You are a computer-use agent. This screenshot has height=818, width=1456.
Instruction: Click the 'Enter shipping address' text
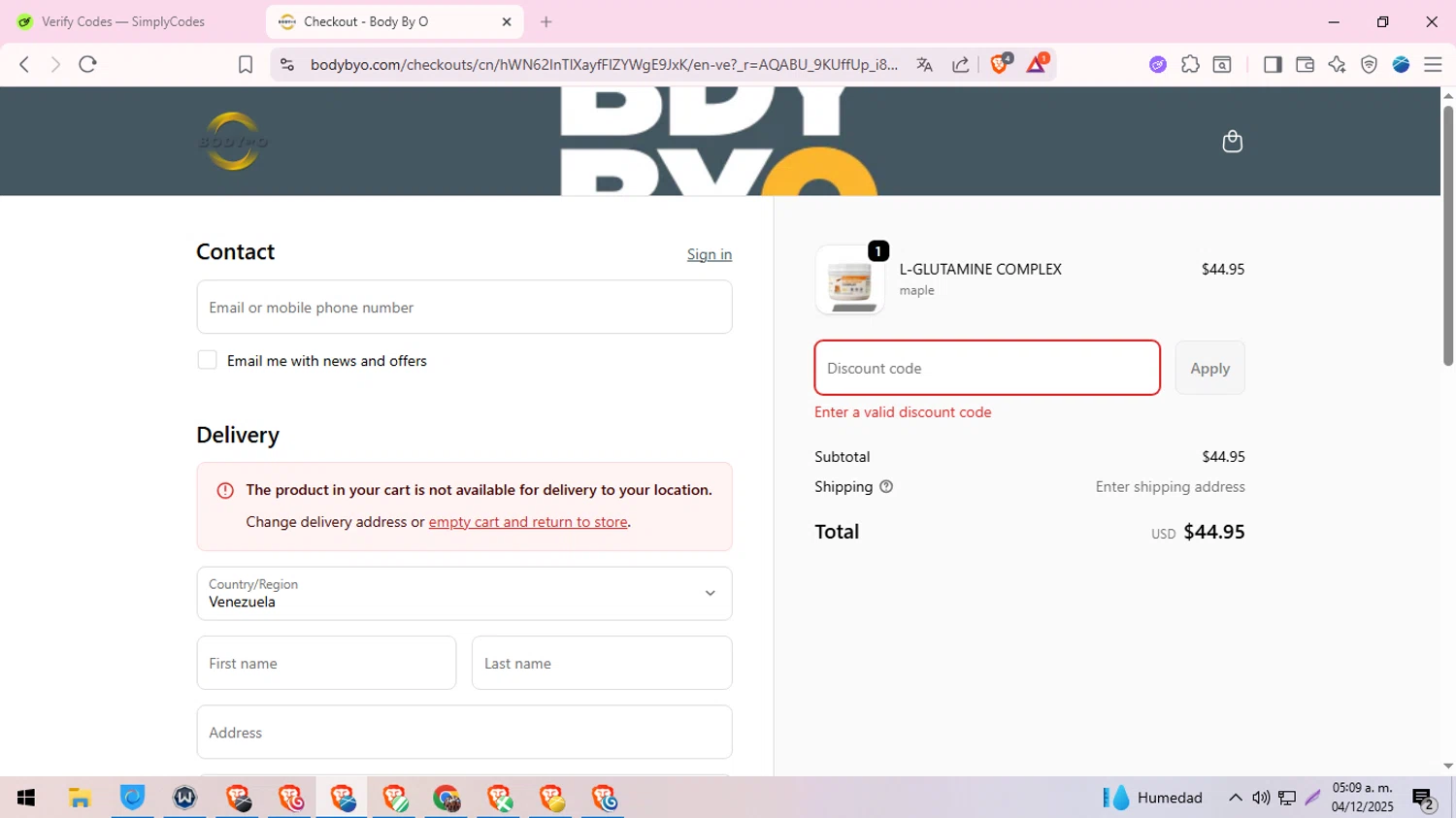[1170, 487]
